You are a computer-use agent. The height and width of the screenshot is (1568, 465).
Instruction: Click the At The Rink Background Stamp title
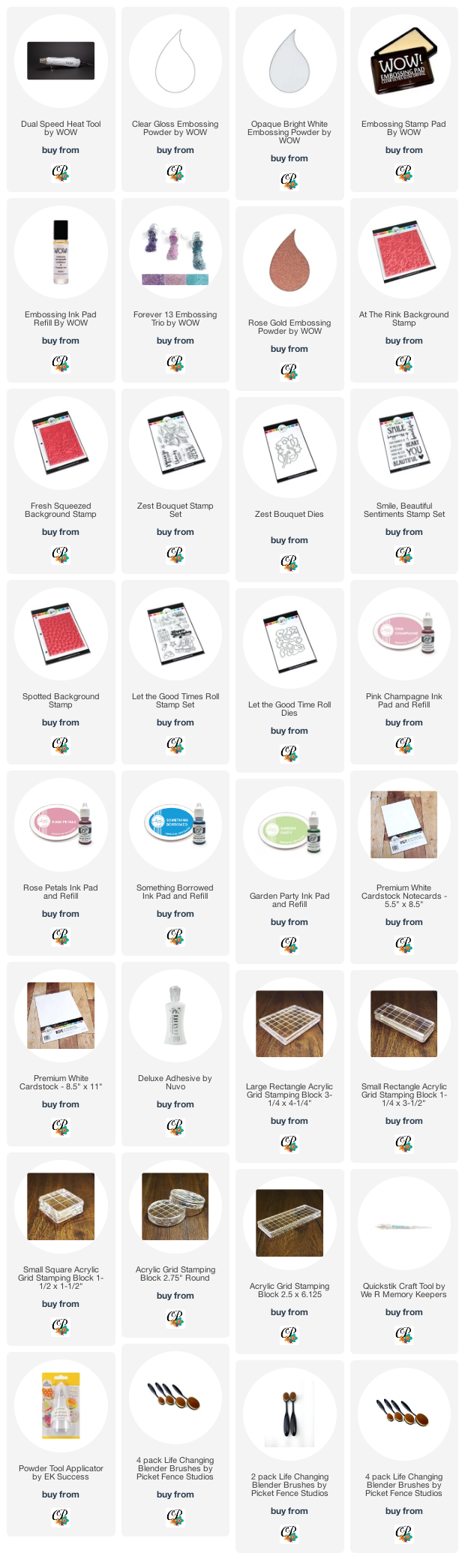click(x=403, y=319)
